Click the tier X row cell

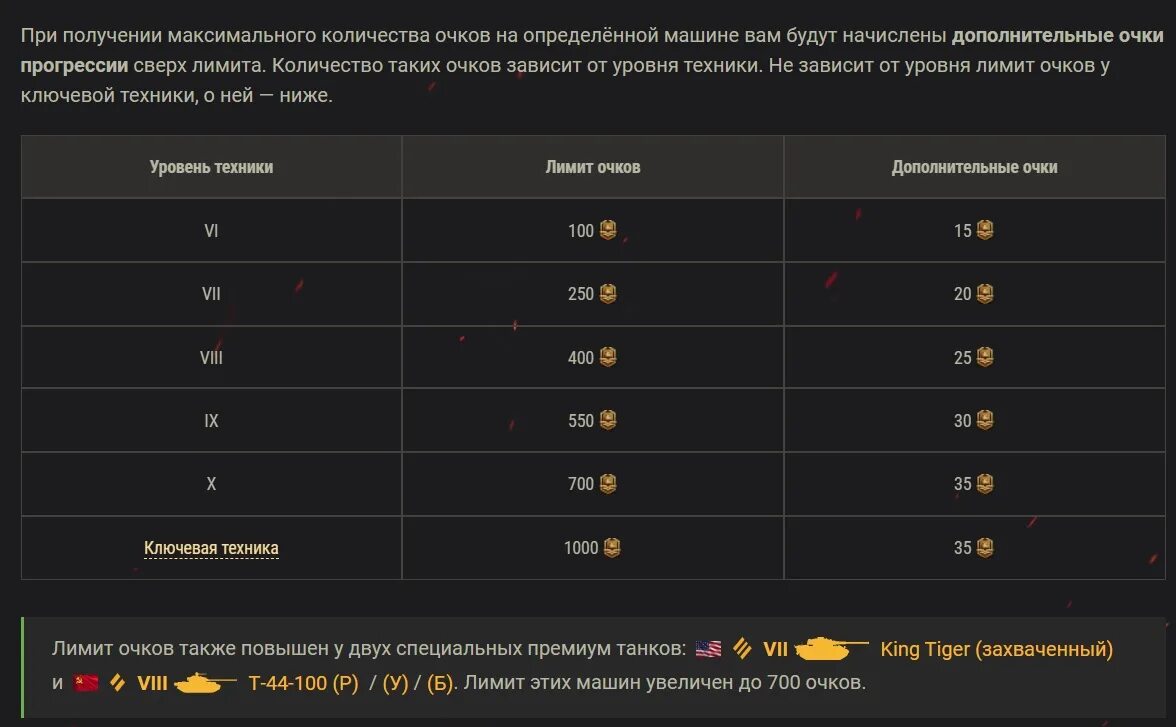[x=211, y=484]
